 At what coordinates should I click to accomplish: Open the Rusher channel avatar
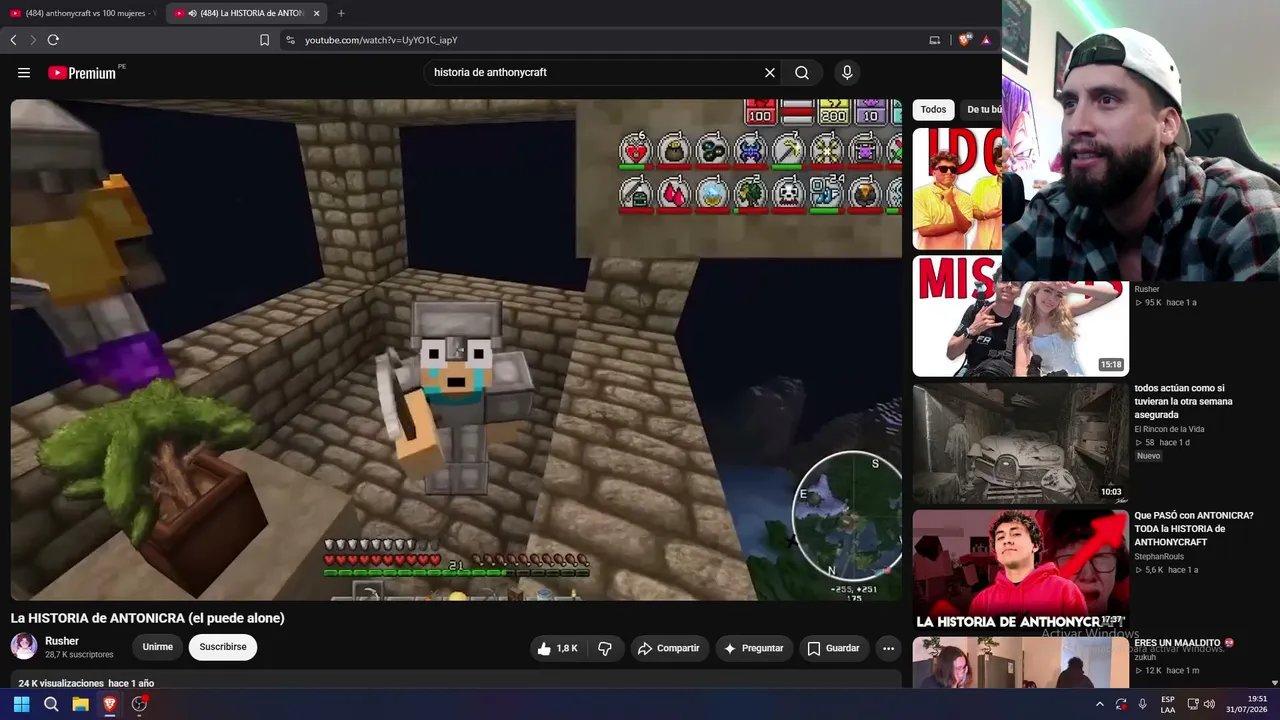pos(24,646)
